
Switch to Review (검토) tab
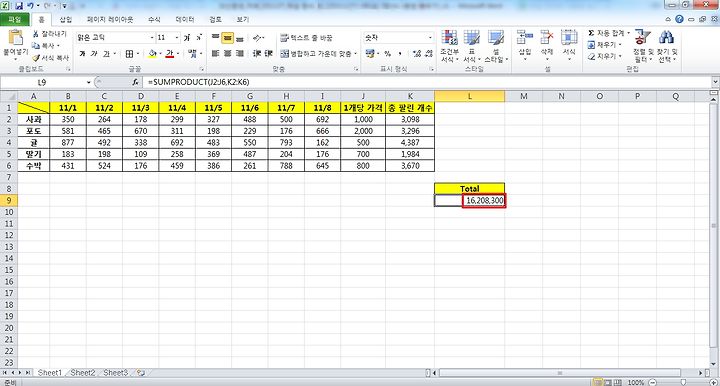pyautogui.click(x=215, y=20)
